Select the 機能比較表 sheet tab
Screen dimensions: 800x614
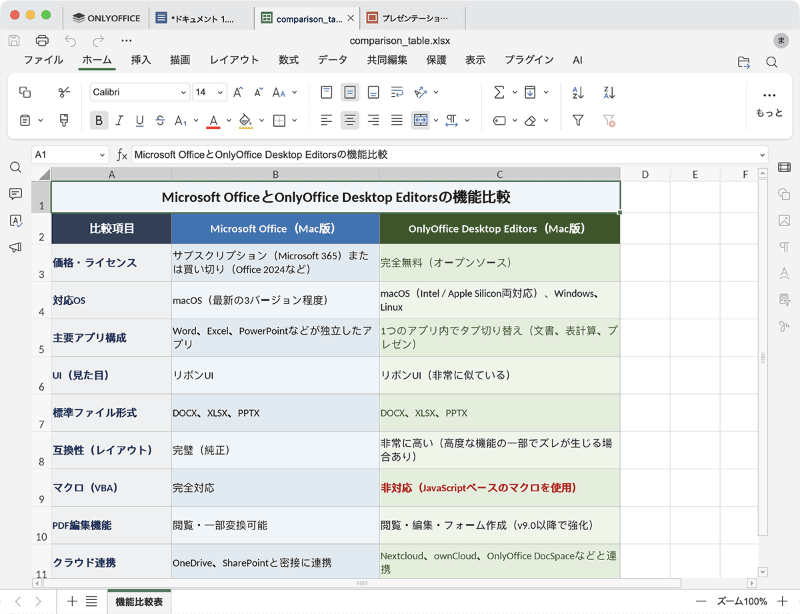pyautogui.click(x=139, y=602)
